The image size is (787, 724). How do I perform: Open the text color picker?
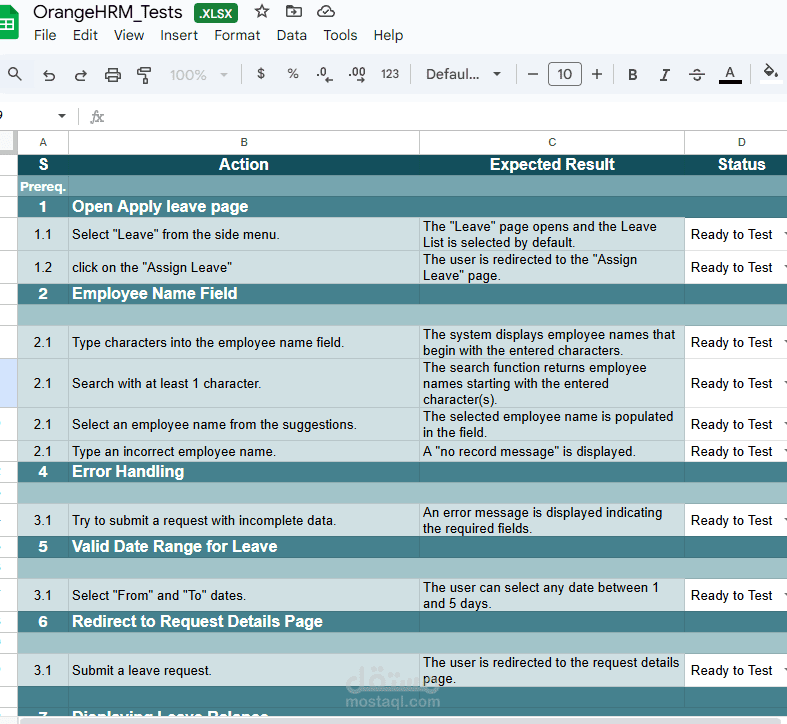(730, 75)
